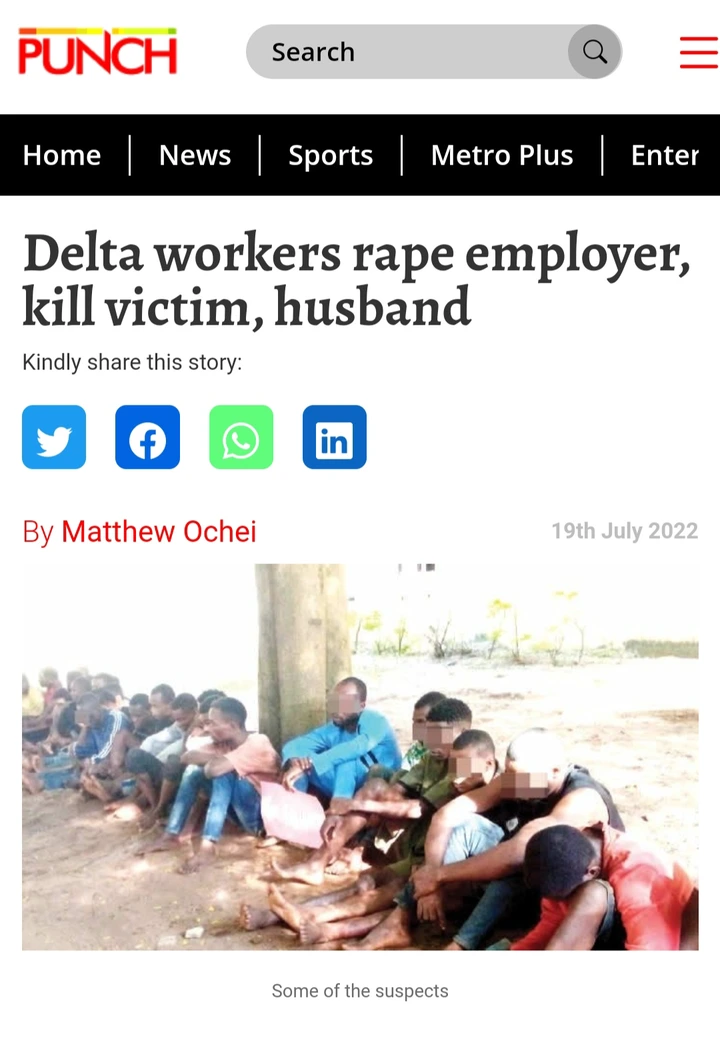Click the search magnifier button

click(594, 51)
